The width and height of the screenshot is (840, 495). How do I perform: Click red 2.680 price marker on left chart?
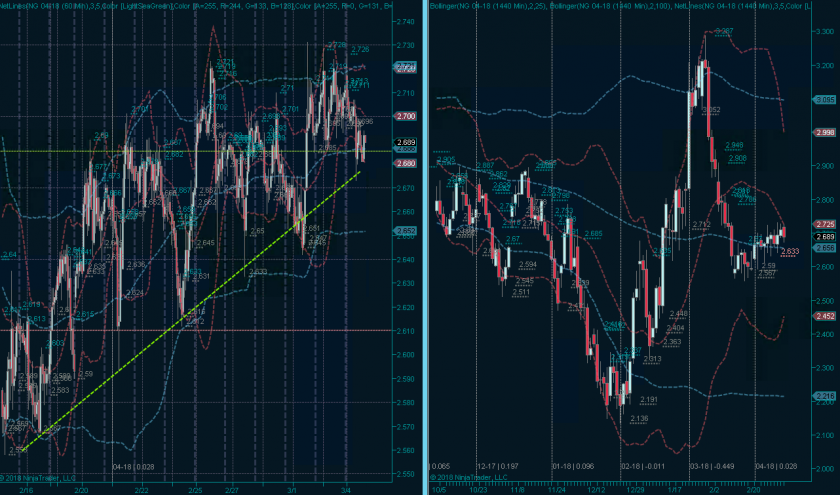(405, 163)
